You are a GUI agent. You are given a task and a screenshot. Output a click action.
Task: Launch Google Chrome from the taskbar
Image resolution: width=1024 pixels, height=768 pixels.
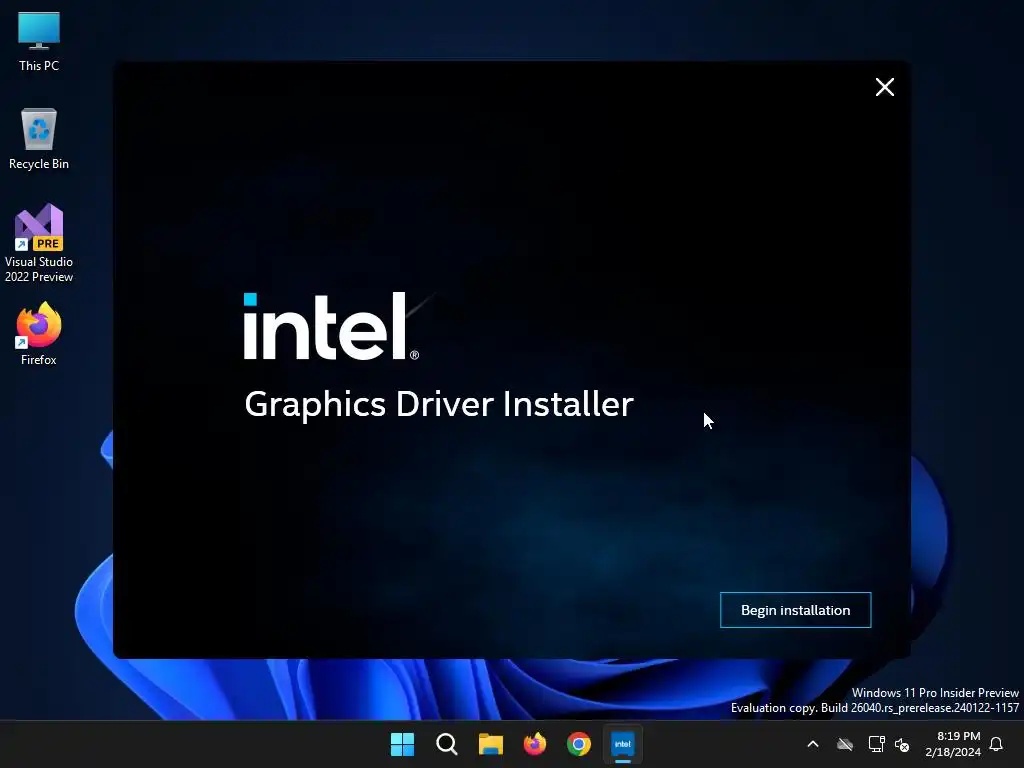[579, 744]
